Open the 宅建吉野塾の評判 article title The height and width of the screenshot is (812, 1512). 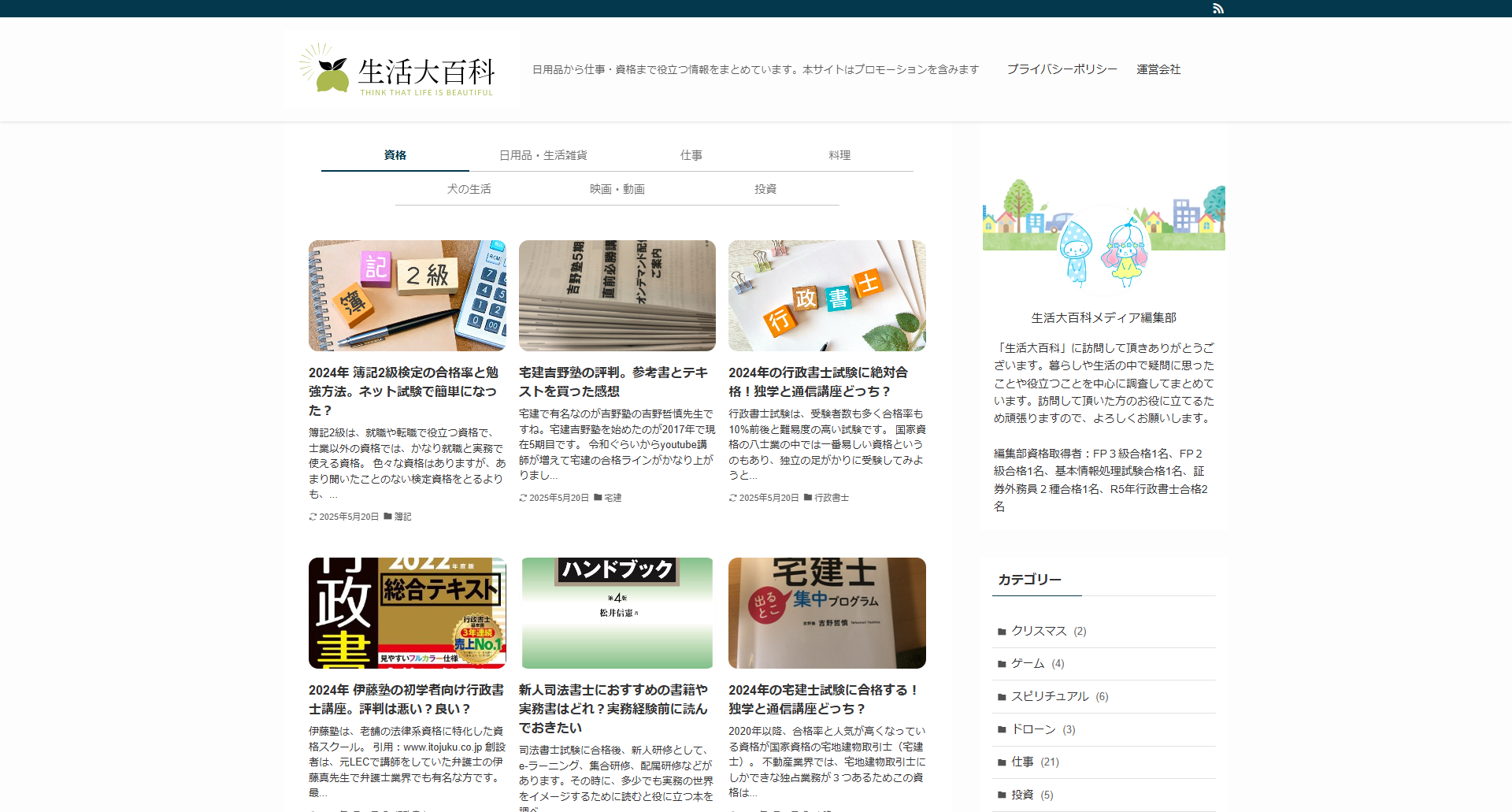point(613,382)
